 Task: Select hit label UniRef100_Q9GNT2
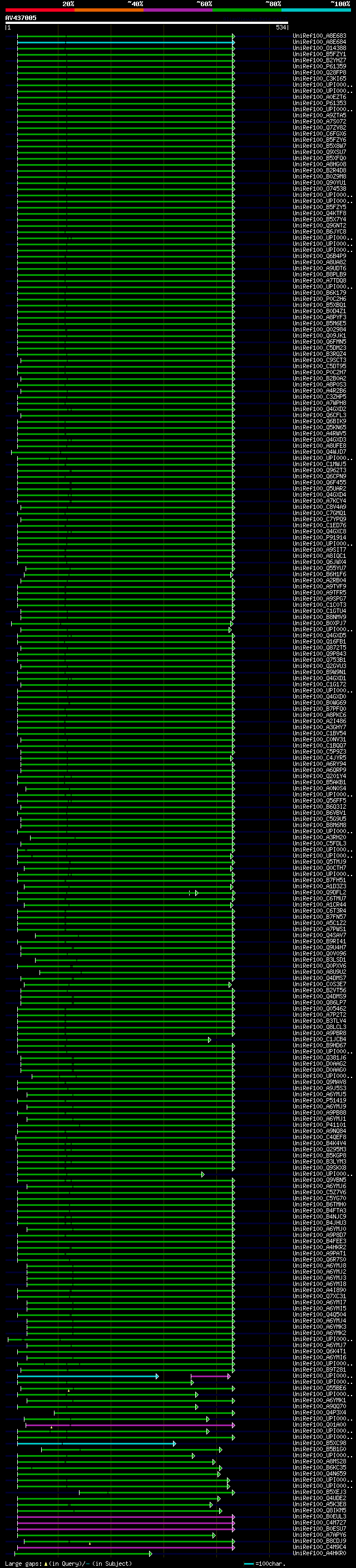point(319,226)
